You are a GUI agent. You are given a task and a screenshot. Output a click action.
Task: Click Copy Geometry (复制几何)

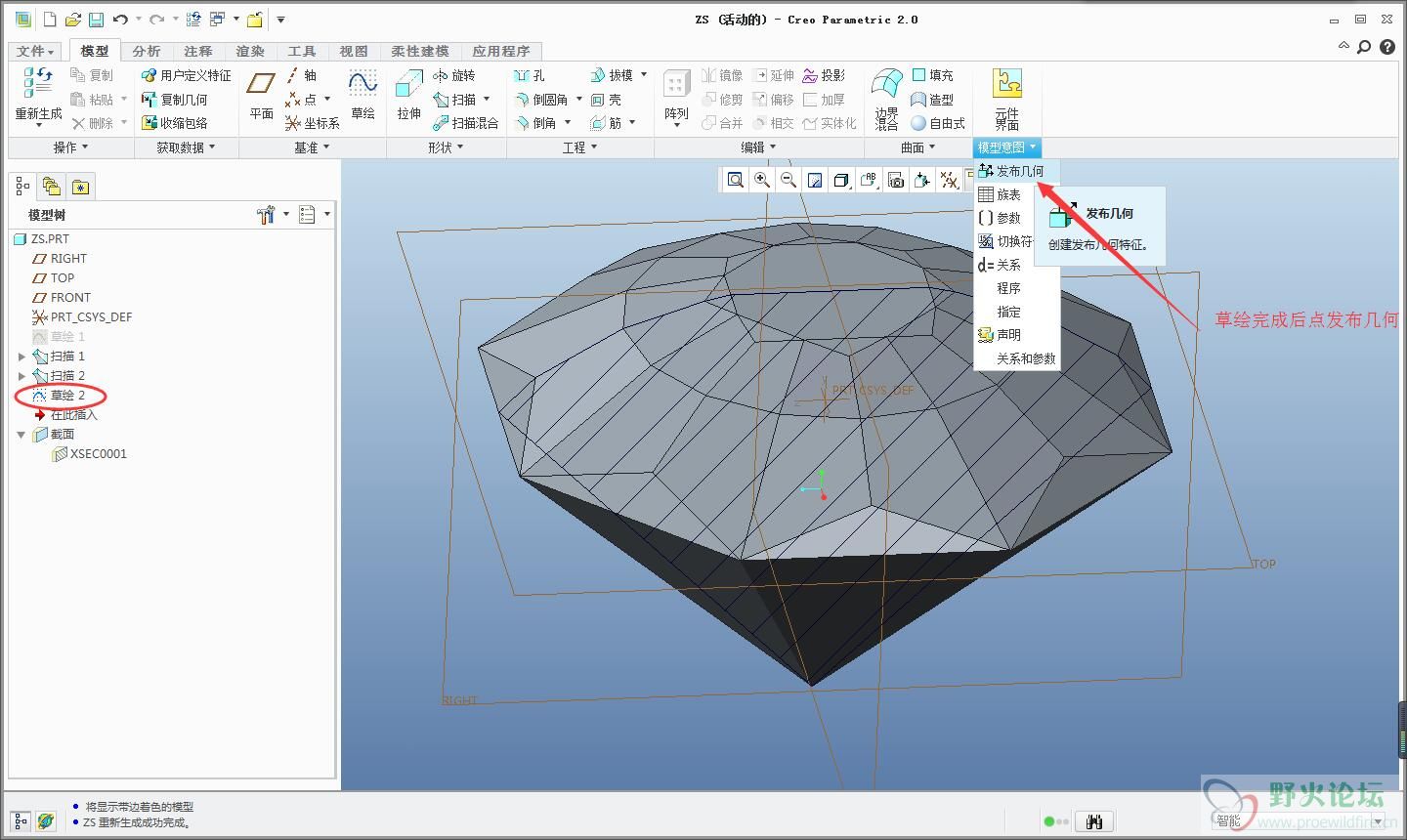tap(175, 100)
